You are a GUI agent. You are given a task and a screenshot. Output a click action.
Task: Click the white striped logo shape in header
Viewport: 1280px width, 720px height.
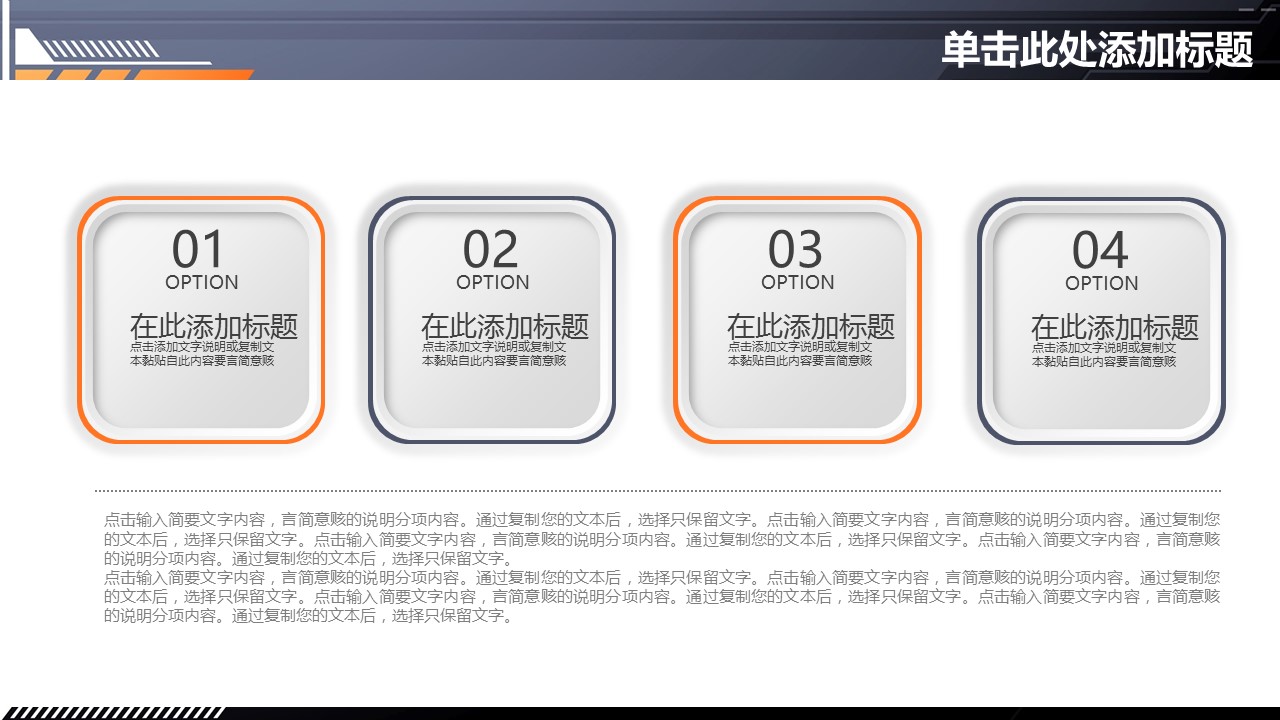click(x=100, y=49)
